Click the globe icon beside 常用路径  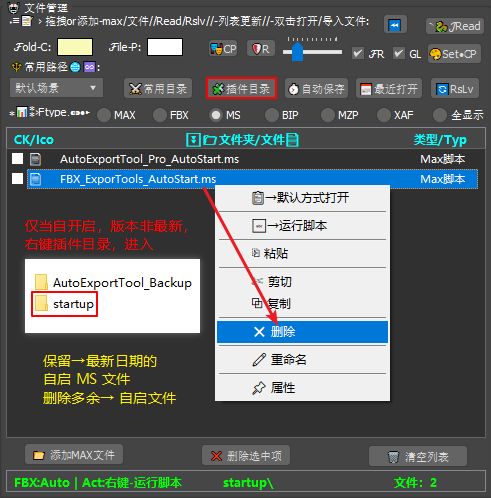tap(75, 67)
